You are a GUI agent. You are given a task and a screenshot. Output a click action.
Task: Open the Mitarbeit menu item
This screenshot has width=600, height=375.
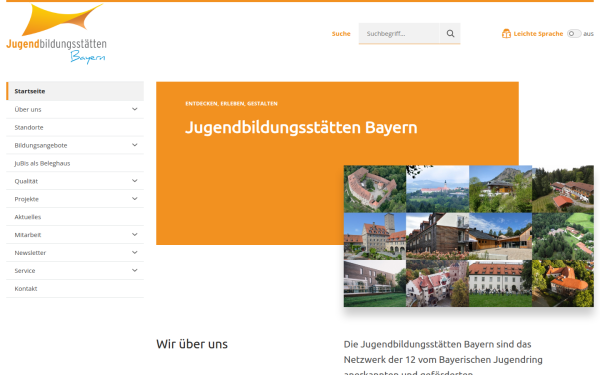28,235
